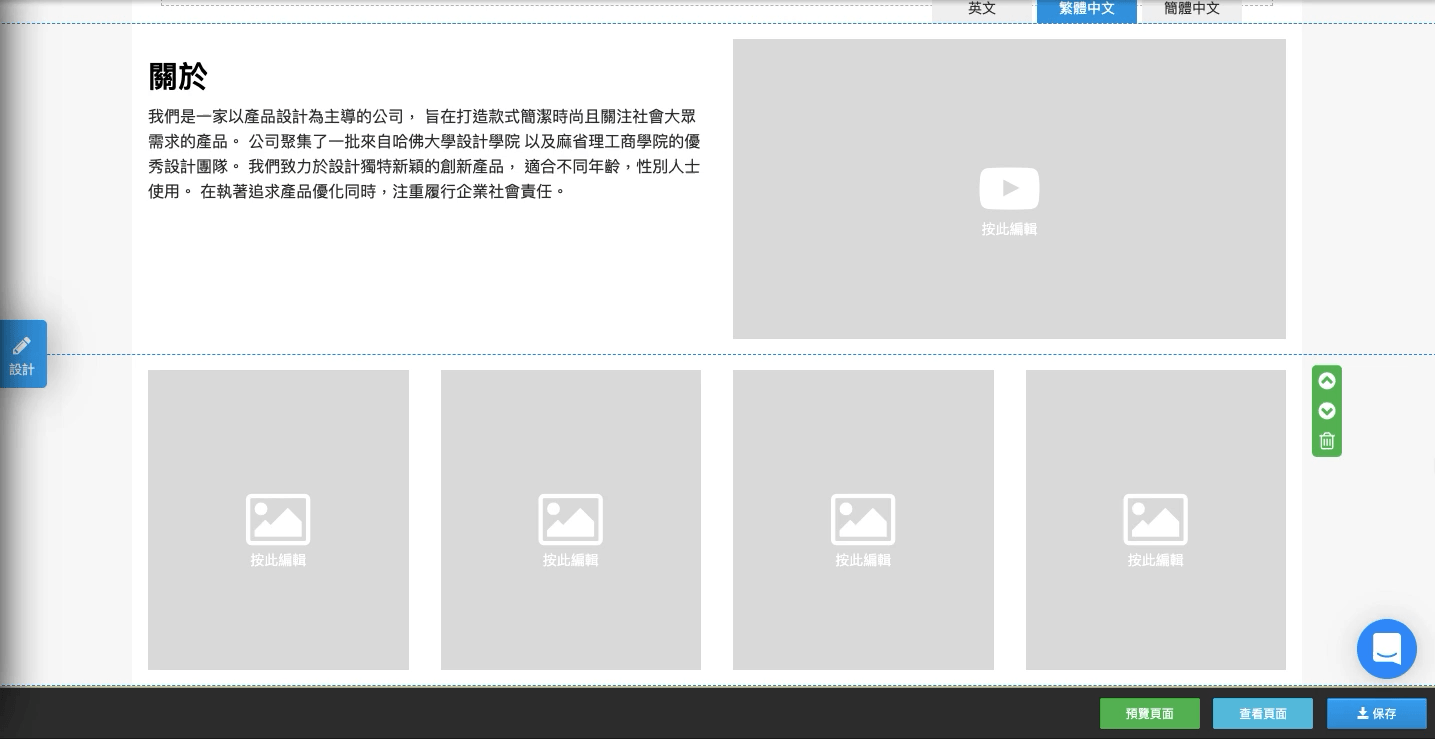Viewport: 1435px width, 739px height.
Task: Click the 預覽頁面 green button
Action: point(1150,713)
